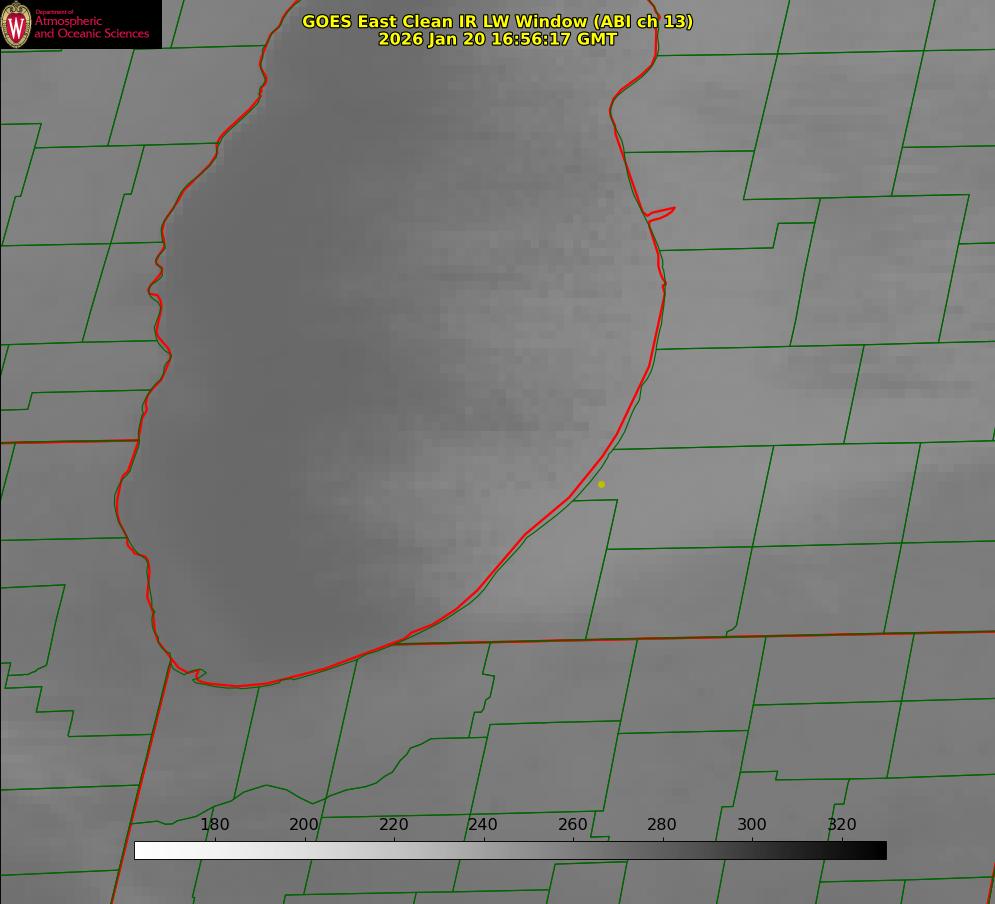The width and height of the screenshot is (995, 904).
Task: Click the University of Wisconsin crest logo
Action: (x=16, y=25)
